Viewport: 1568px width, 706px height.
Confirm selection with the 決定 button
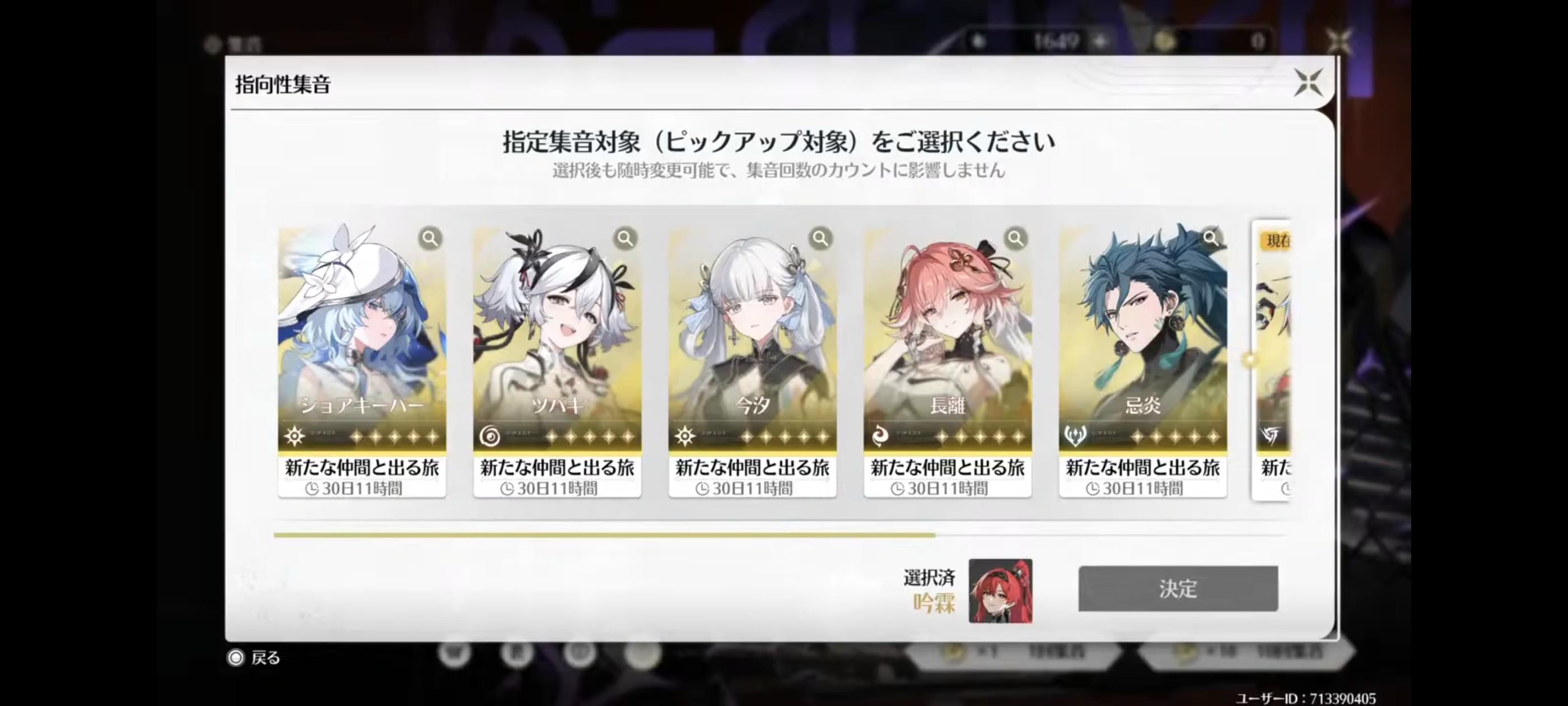pos(1178,588)
